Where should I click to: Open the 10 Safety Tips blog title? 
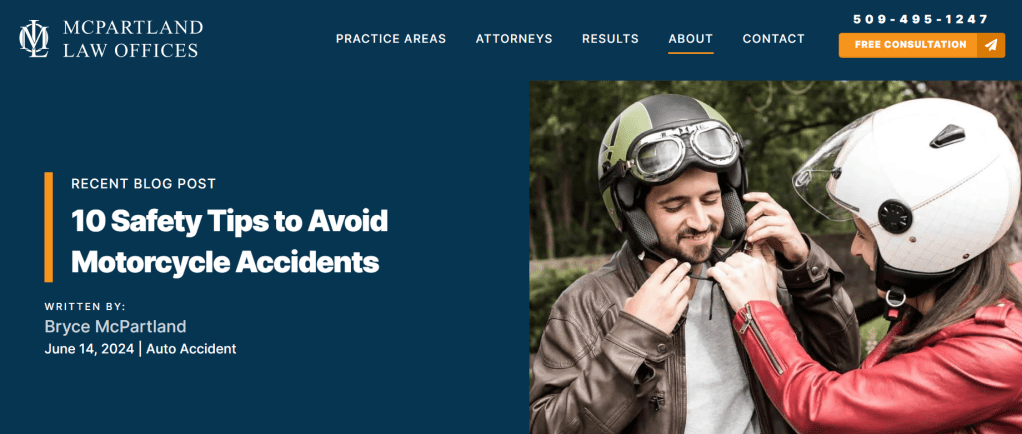229,241
